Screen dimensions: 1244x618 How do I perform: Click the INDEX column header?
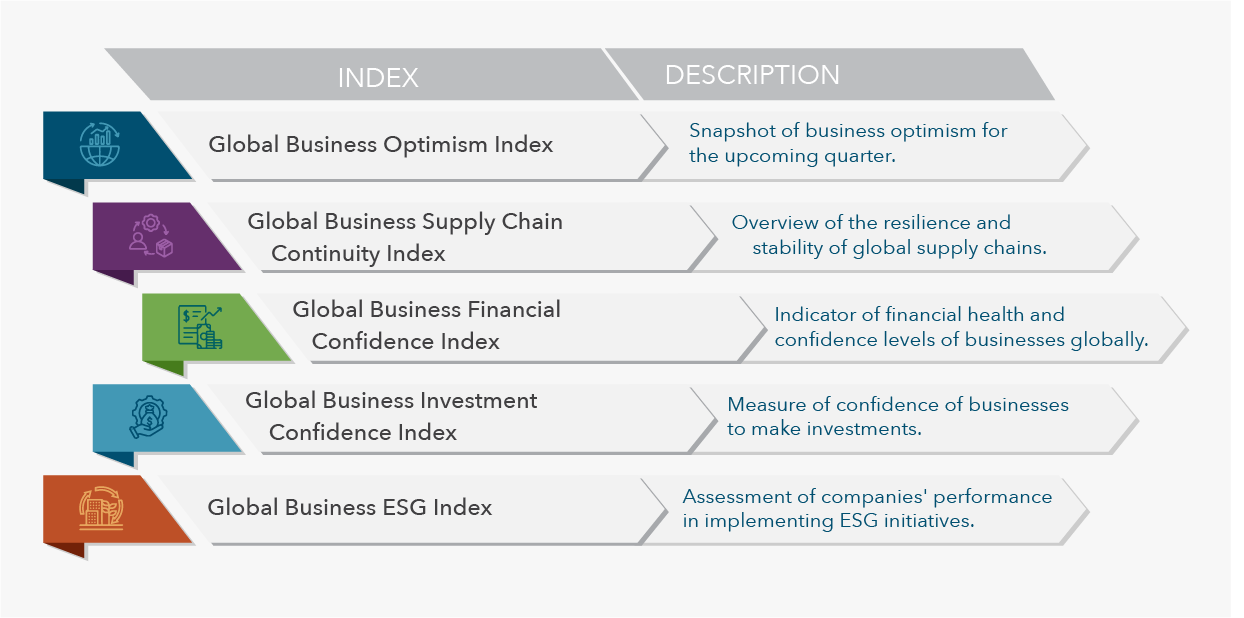tap(377, 78)
